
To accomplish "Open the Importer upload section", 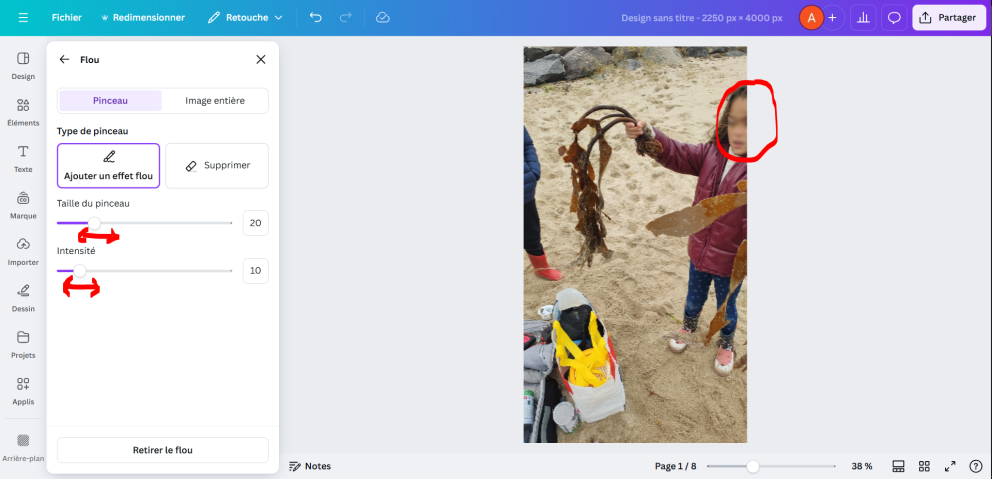I will click(x=23, y=250).
